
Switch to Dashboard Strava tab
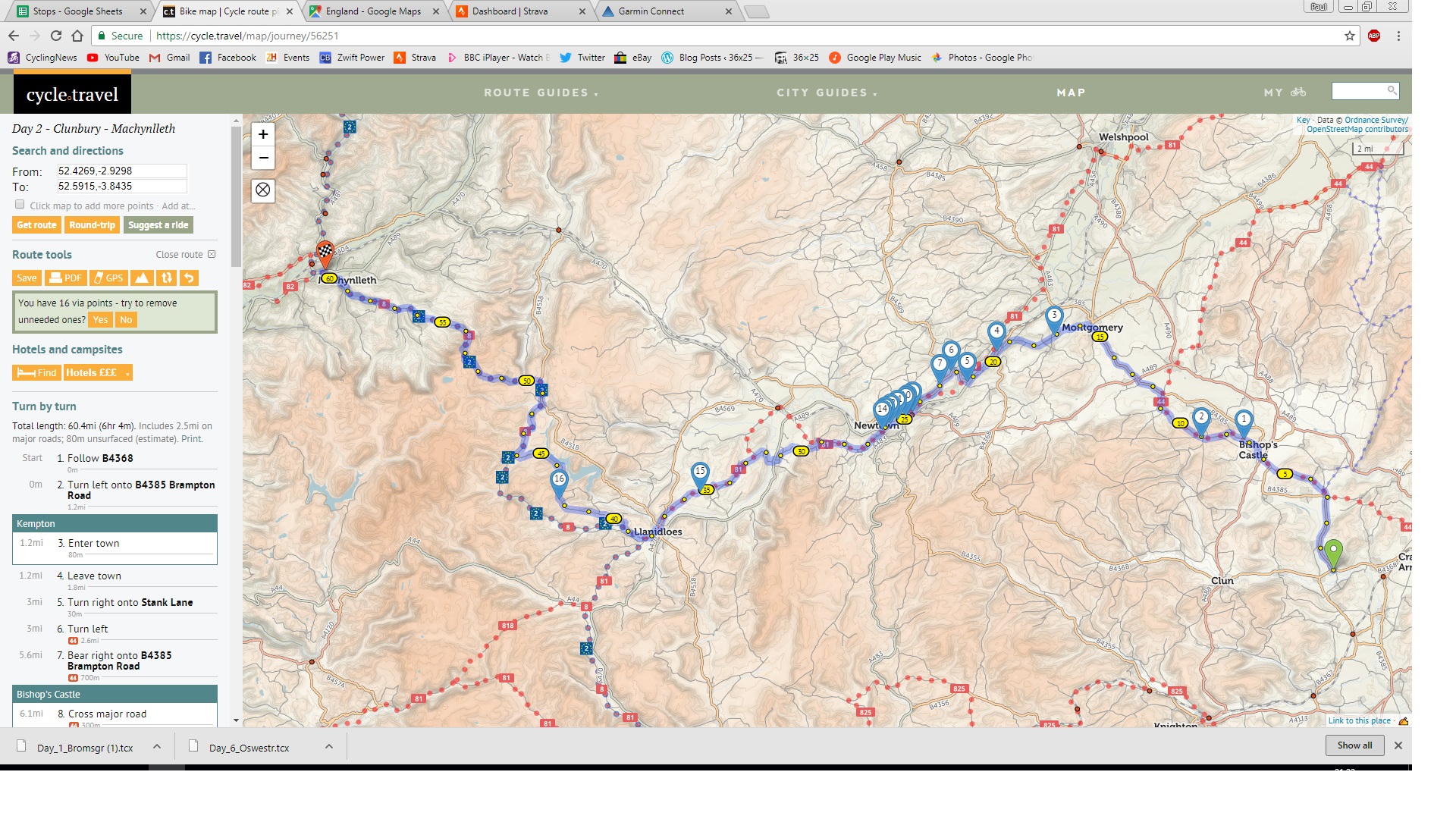(x=520, y=11)
